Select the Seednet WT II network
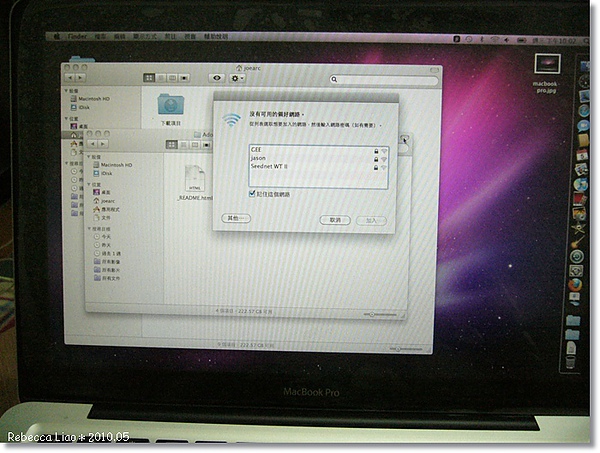The image size is (600, 453). pyautogui.click(x=319, y=166)
